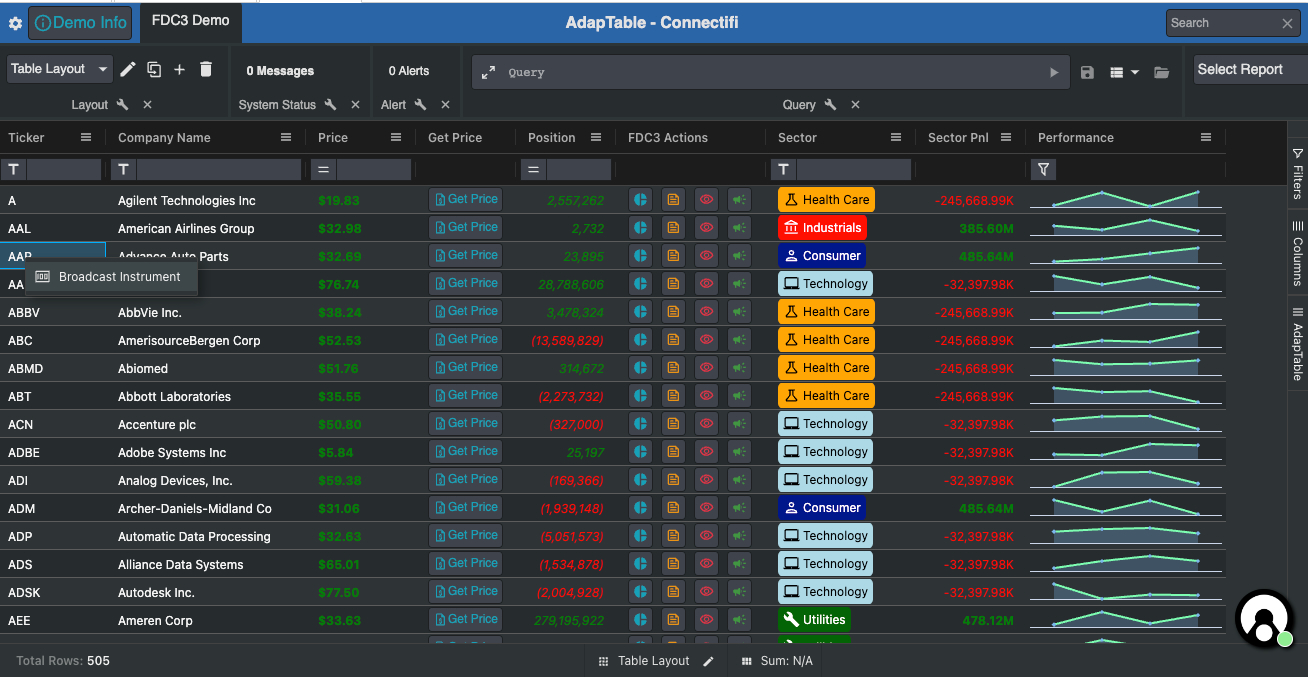Save the current query with the disk icon

[1087, 72]
